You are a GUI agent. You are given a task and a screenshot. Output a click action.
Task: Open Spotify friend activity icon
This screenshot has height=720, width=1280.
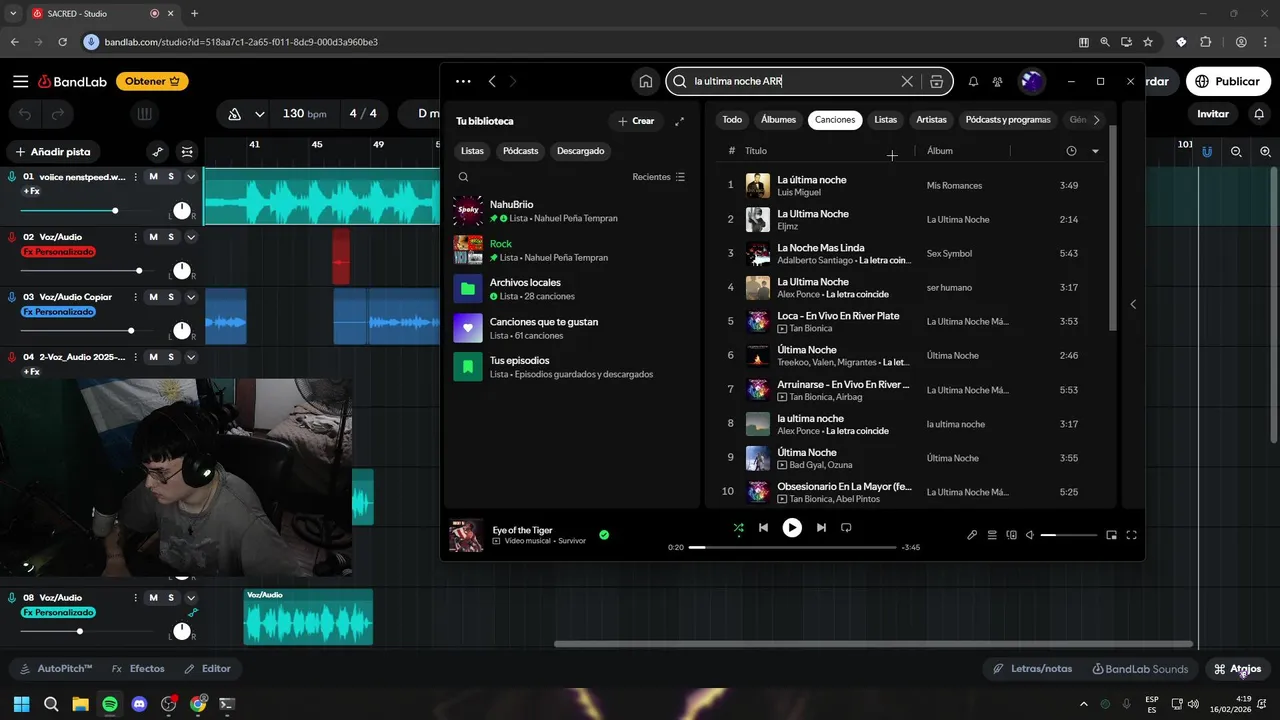(x=997, y=82)
